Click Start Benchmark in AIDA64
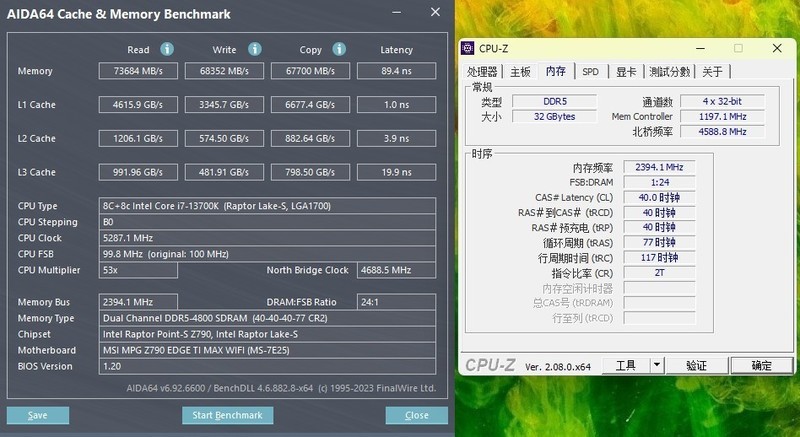The height and width of the screenshot is (437, 800). (228, 415)
